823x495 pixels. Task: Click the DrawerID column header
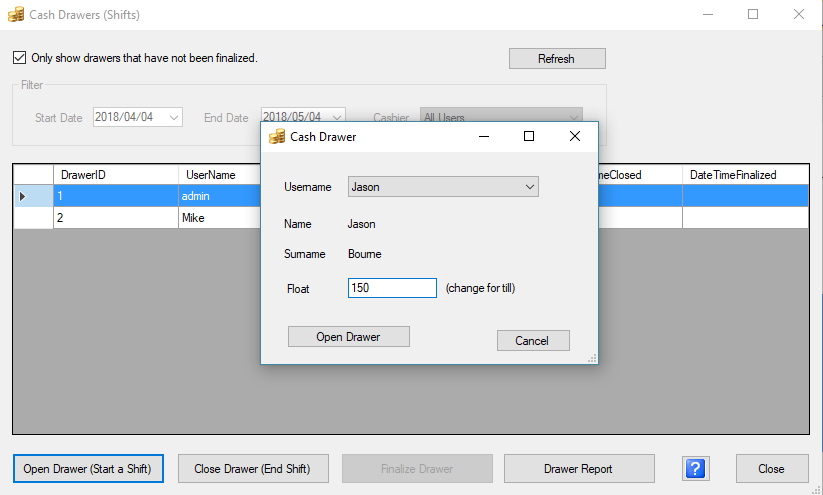(114, 175)
